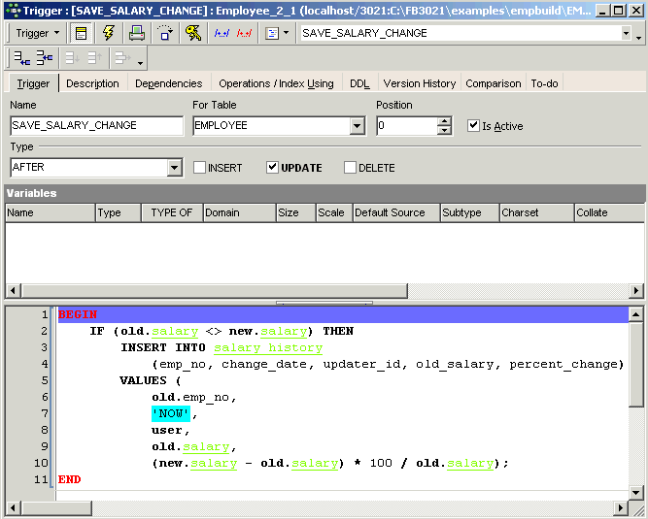Toggle the editor mode form icon
The width and height of the screenshot is (648, 519).
coord(81,33)
